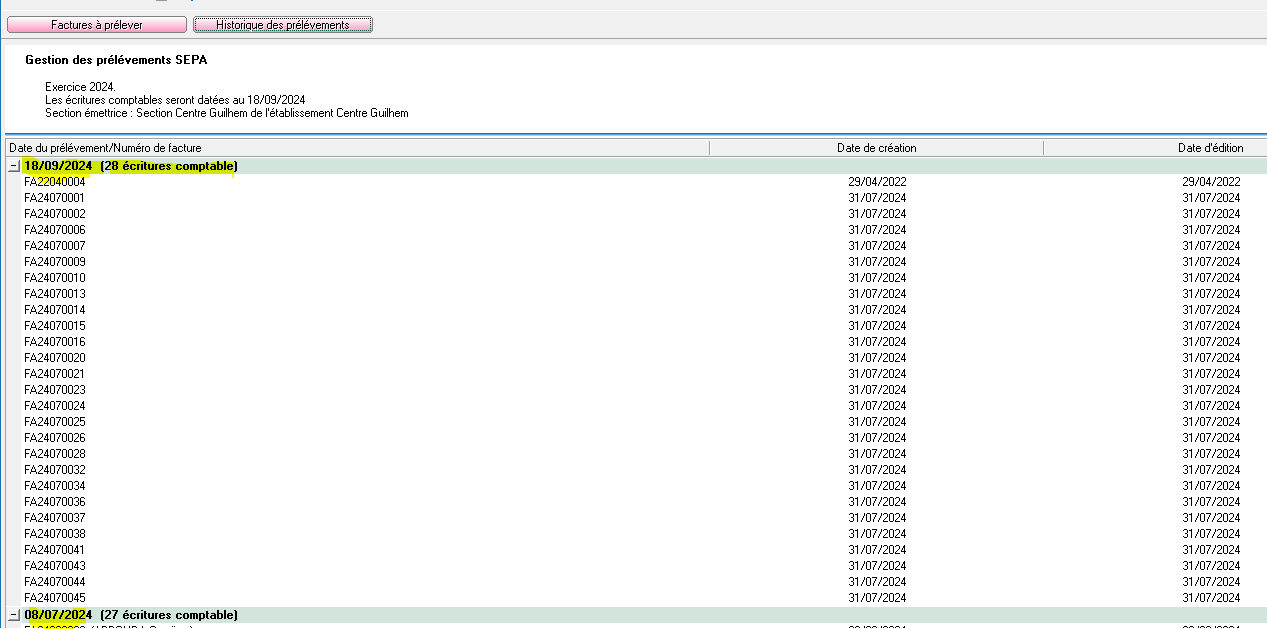Pick invoice FA24070016
Screen dimensions: 1267x629
55,342
